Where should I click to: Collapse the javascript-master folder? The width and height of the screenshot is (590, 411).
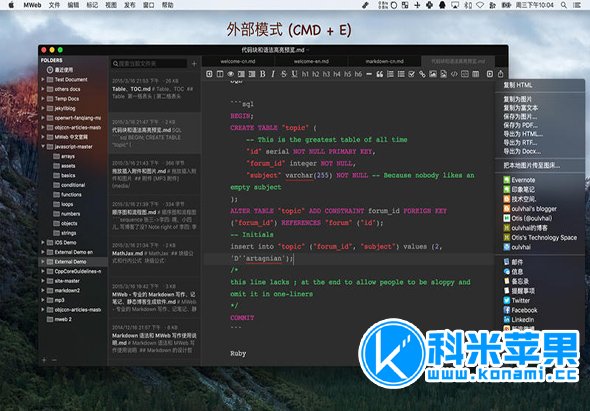click(x=43, y=147)
